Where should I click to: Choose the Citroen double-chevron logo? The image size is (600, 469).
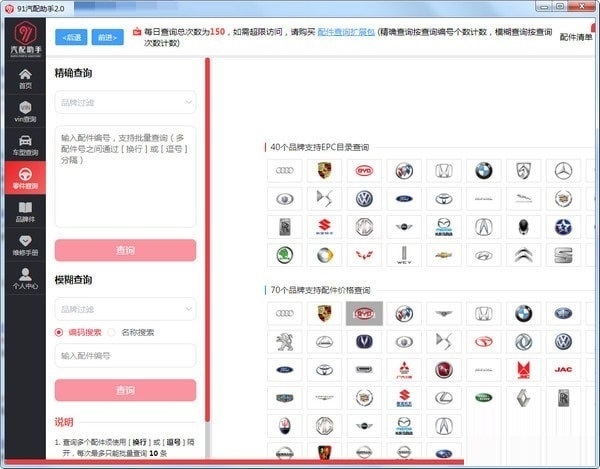pyautogui.click(x=523, y=255)
